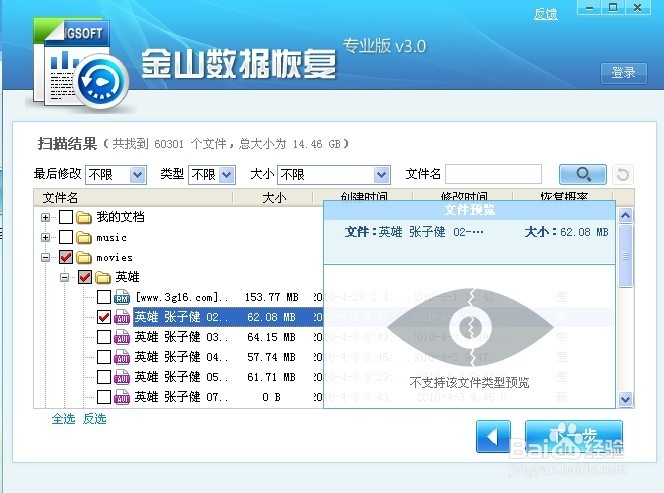The height and width of the screenshot is (493, 664).
Task: Check the [www.3g16.com] file checkbox
Action: (x=104, y=297)
